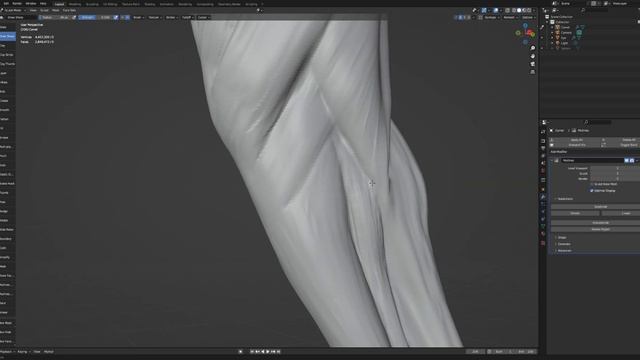
Task: Open the Brush settings dropdown
Action: 138,18
